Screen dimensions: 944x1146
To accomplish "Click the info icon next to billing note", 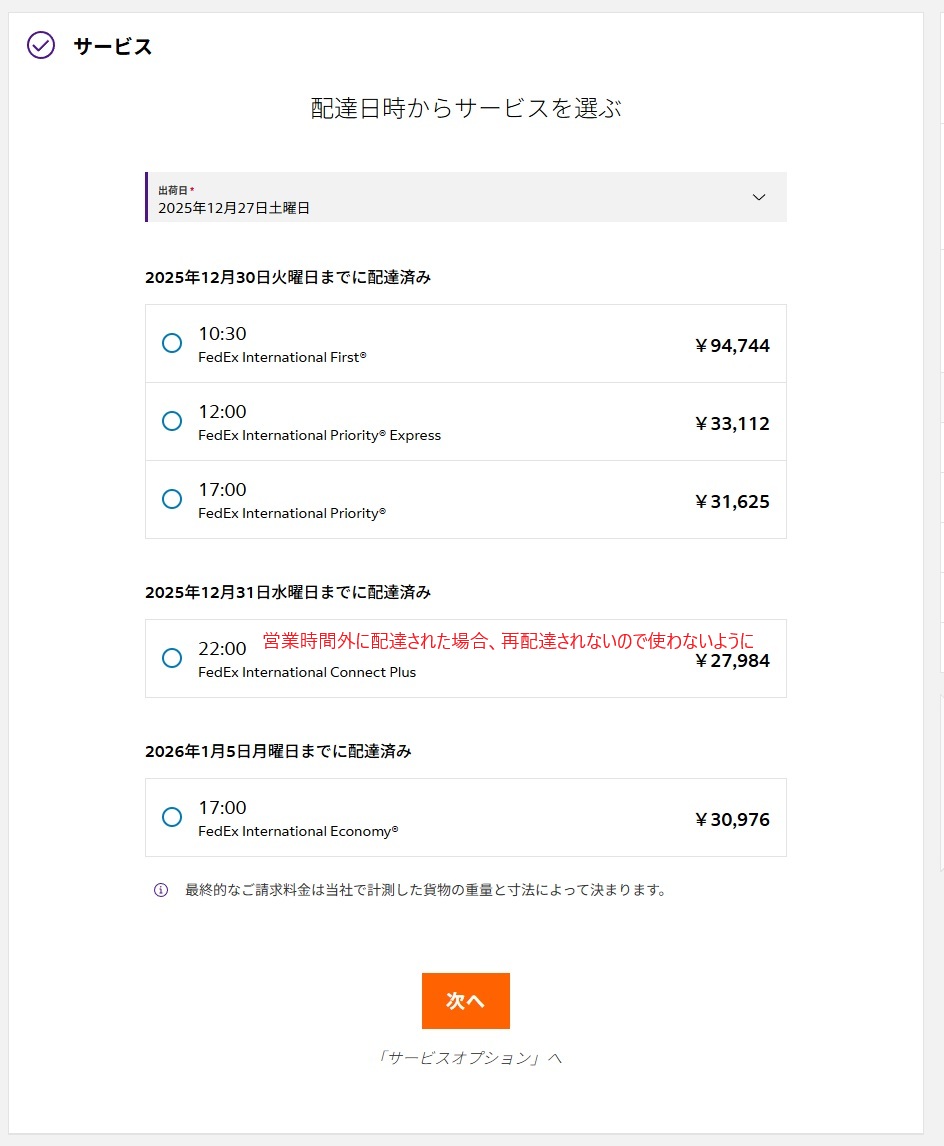I will [161, 890].
